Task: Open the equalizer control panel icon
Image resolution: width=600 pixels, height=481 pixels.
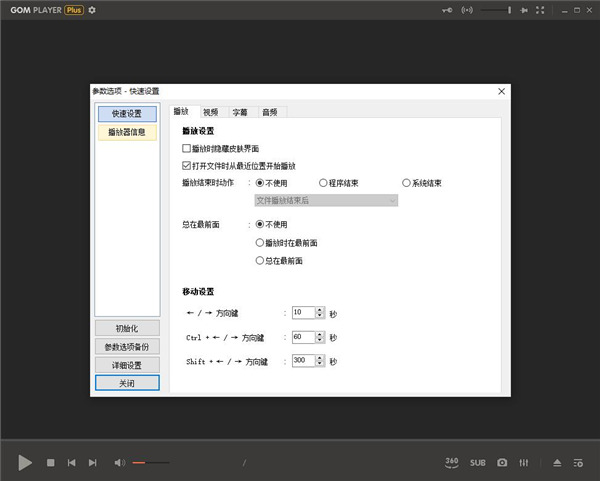Action: (x=523, y=463)
